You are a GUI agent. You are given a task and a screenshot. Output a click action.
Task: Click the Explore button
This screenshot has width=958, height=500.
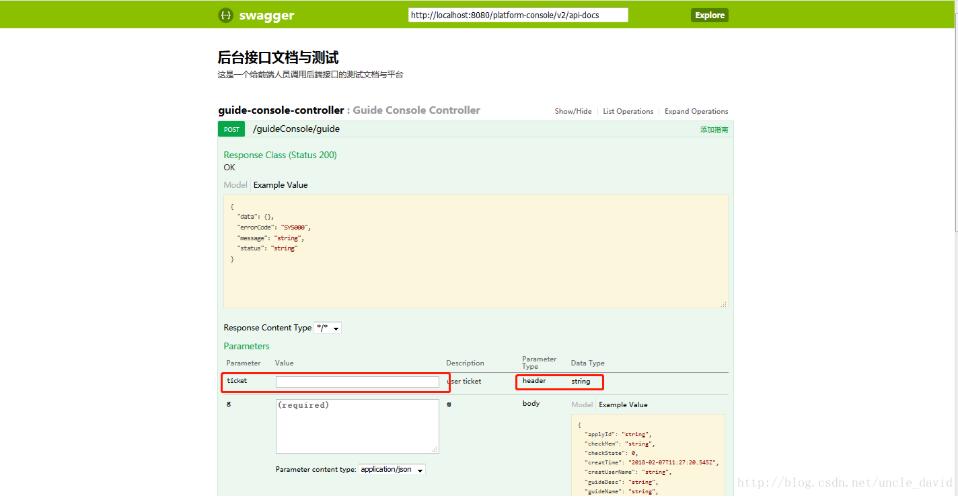click(709, 15)
